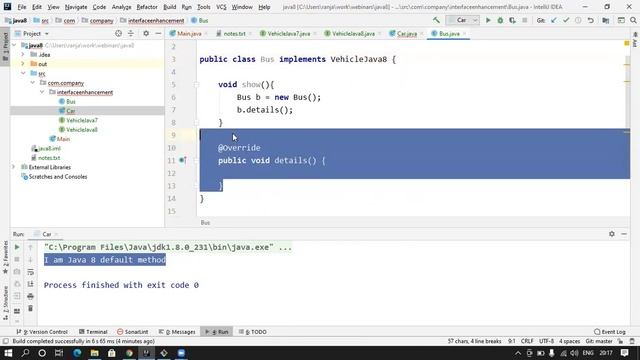Locate the opened file in Project panel
This screenshot has width=640, height=360.
pos(118,33)
